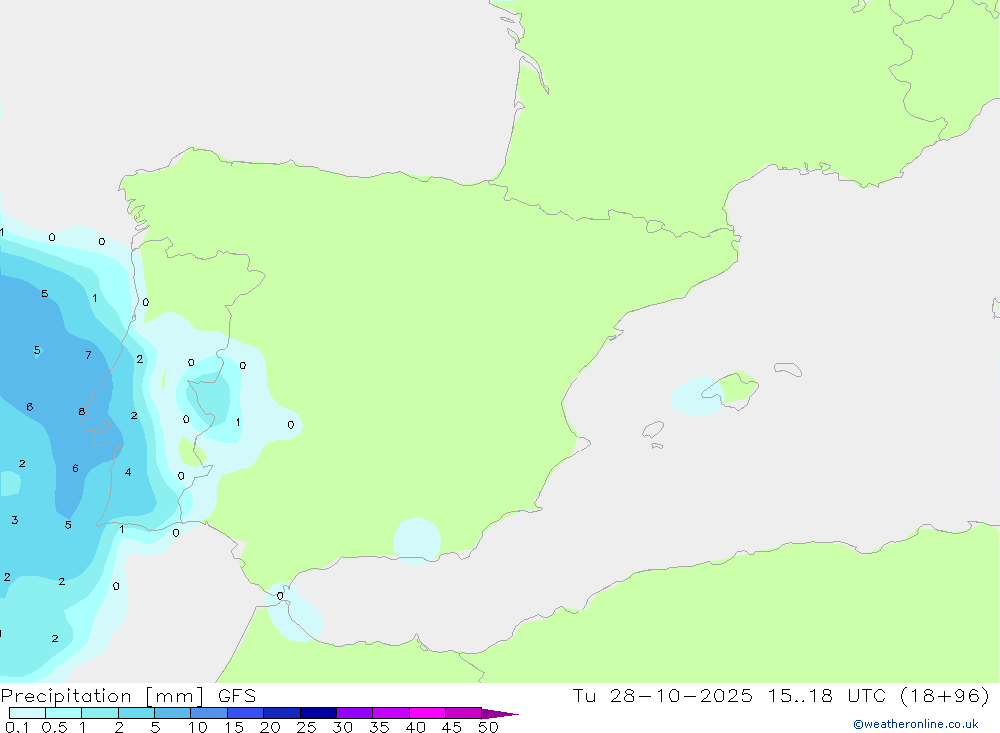Click the precipitation value '8' near the Portuguese coast
This screenshot has height=733, width=1000.
point(82,412)
